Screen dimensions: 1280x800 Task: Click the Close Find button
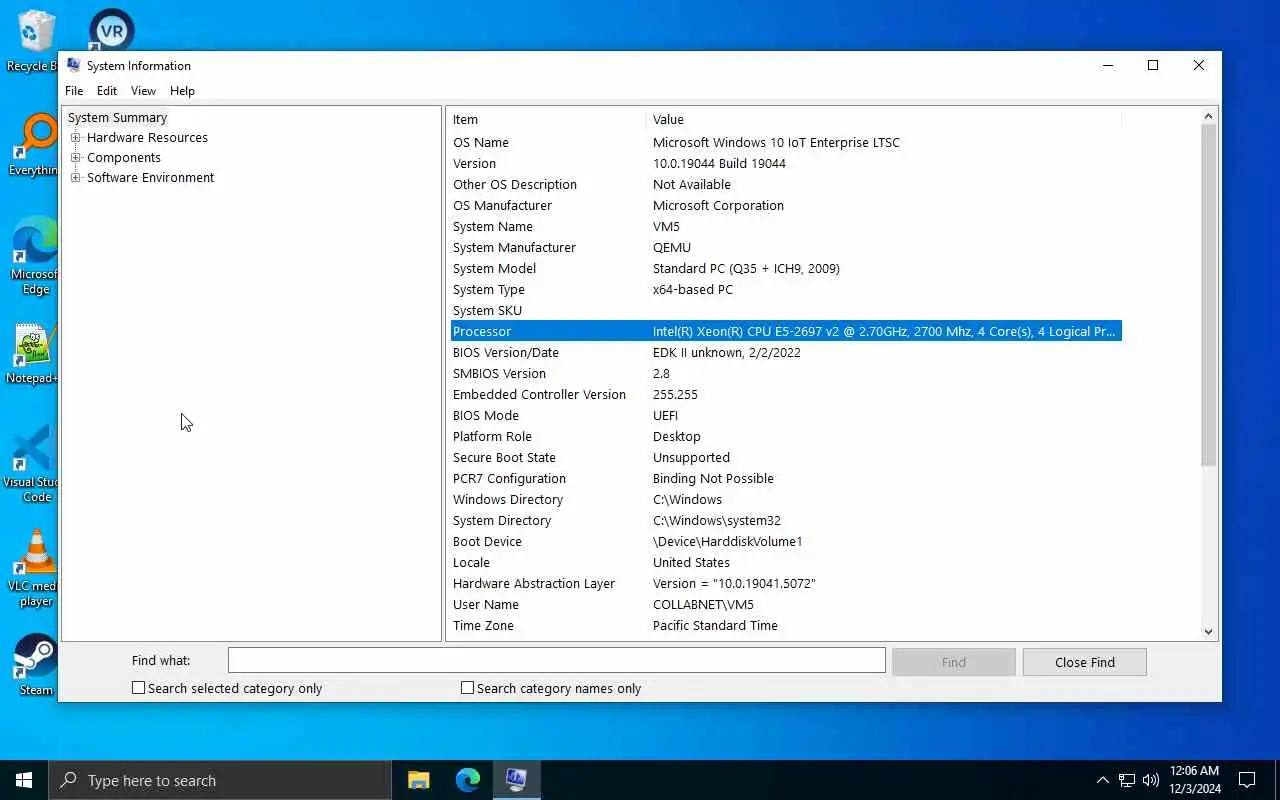coord(1085,662)
